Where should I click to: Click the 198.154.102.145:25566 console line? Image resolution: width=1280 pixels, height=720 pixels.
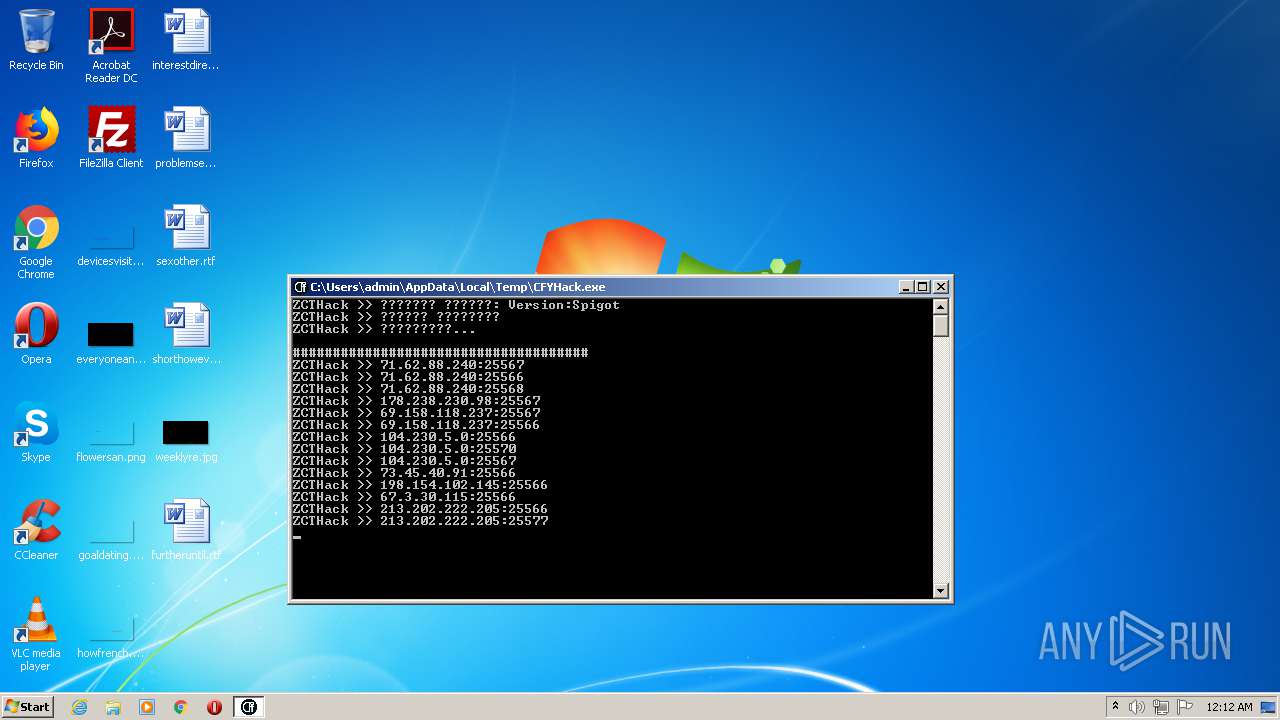click(x=420, y=485)
